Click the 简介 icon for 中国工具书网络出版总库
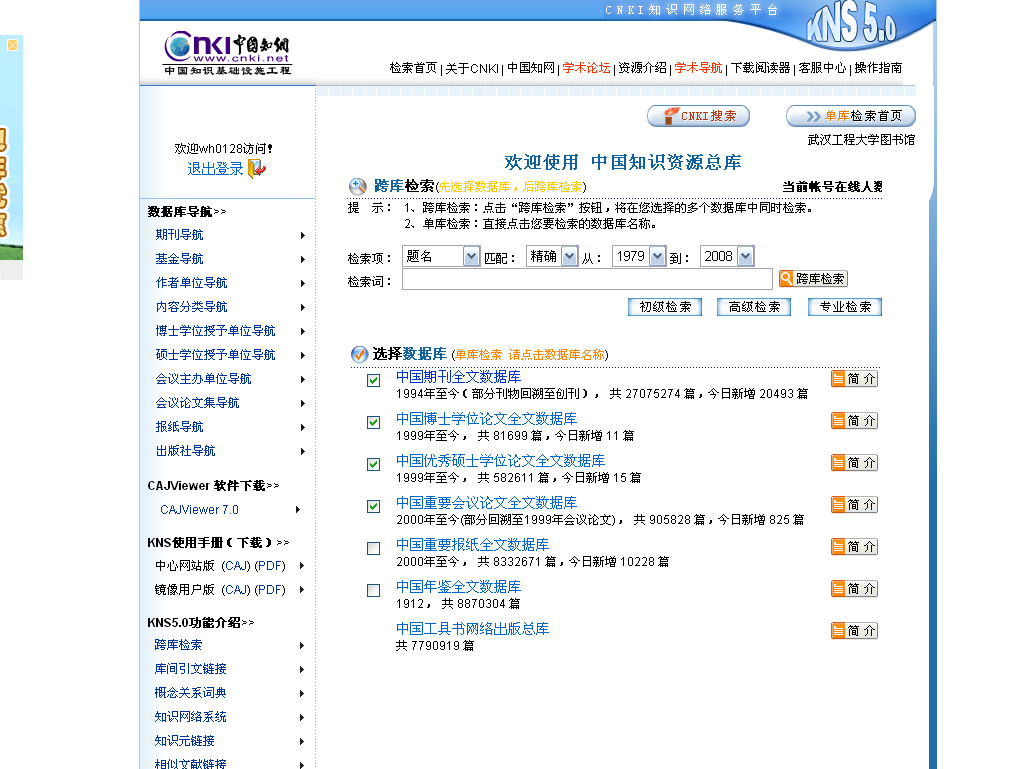Image resolution: width=1020 pixels, height=769 pixels. [x=854, y=630]
